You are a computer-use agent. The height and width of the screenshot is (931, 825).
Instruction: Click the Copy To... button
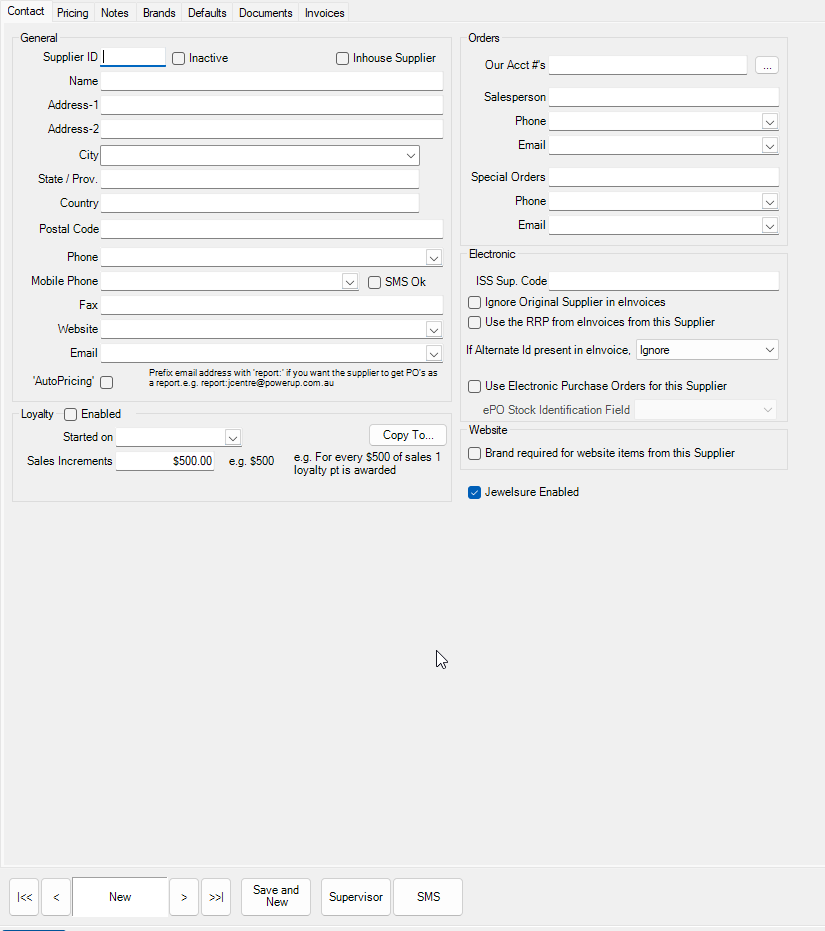coord(408,435)
